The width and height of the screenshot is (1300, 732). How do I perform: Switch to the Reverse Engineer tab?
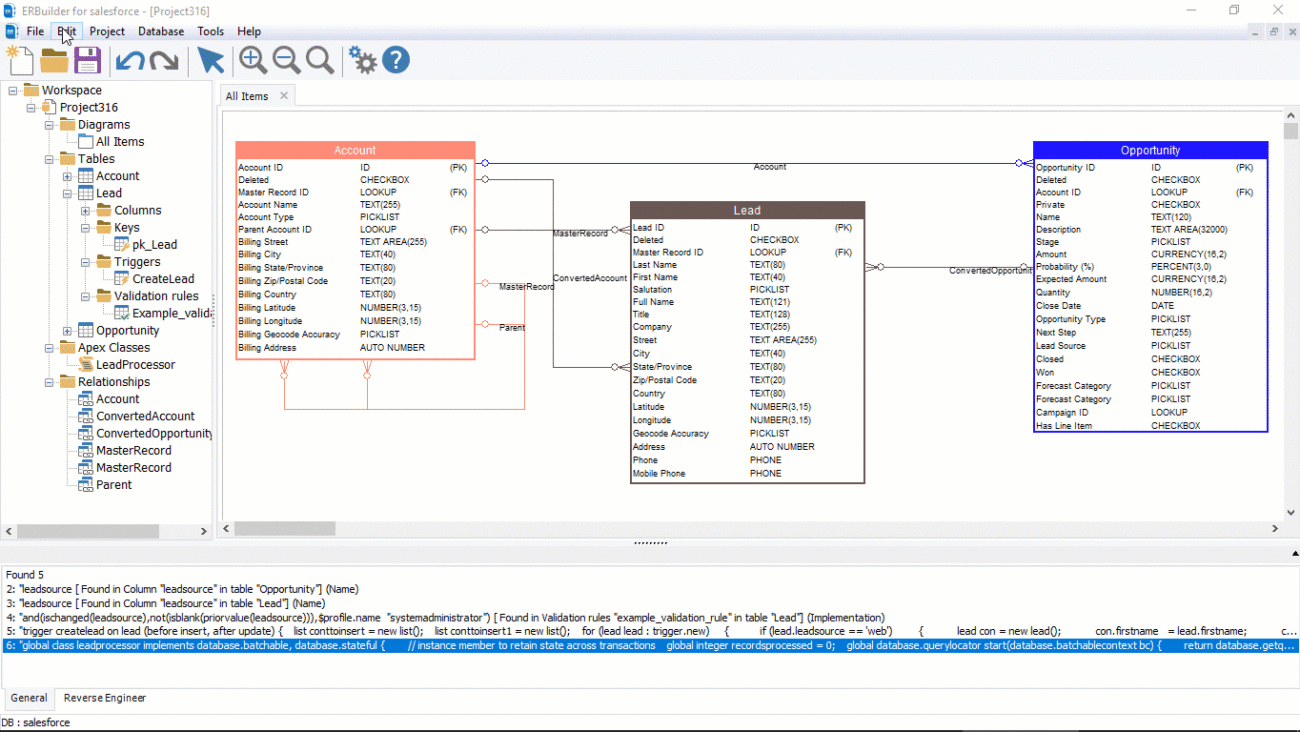click(105, 698)
